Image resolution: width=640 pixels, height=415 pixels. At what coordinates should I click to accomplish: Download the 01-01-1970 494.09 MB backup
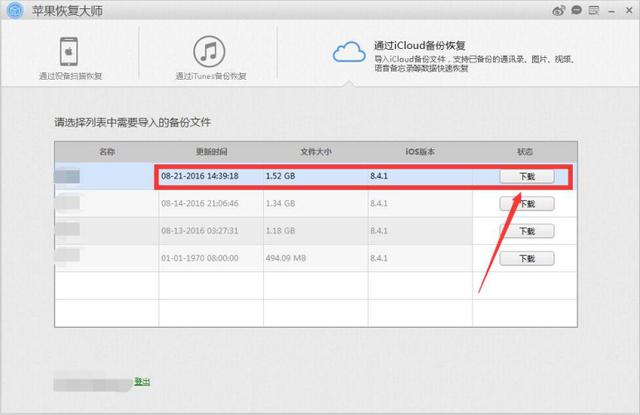coord(526,258)
